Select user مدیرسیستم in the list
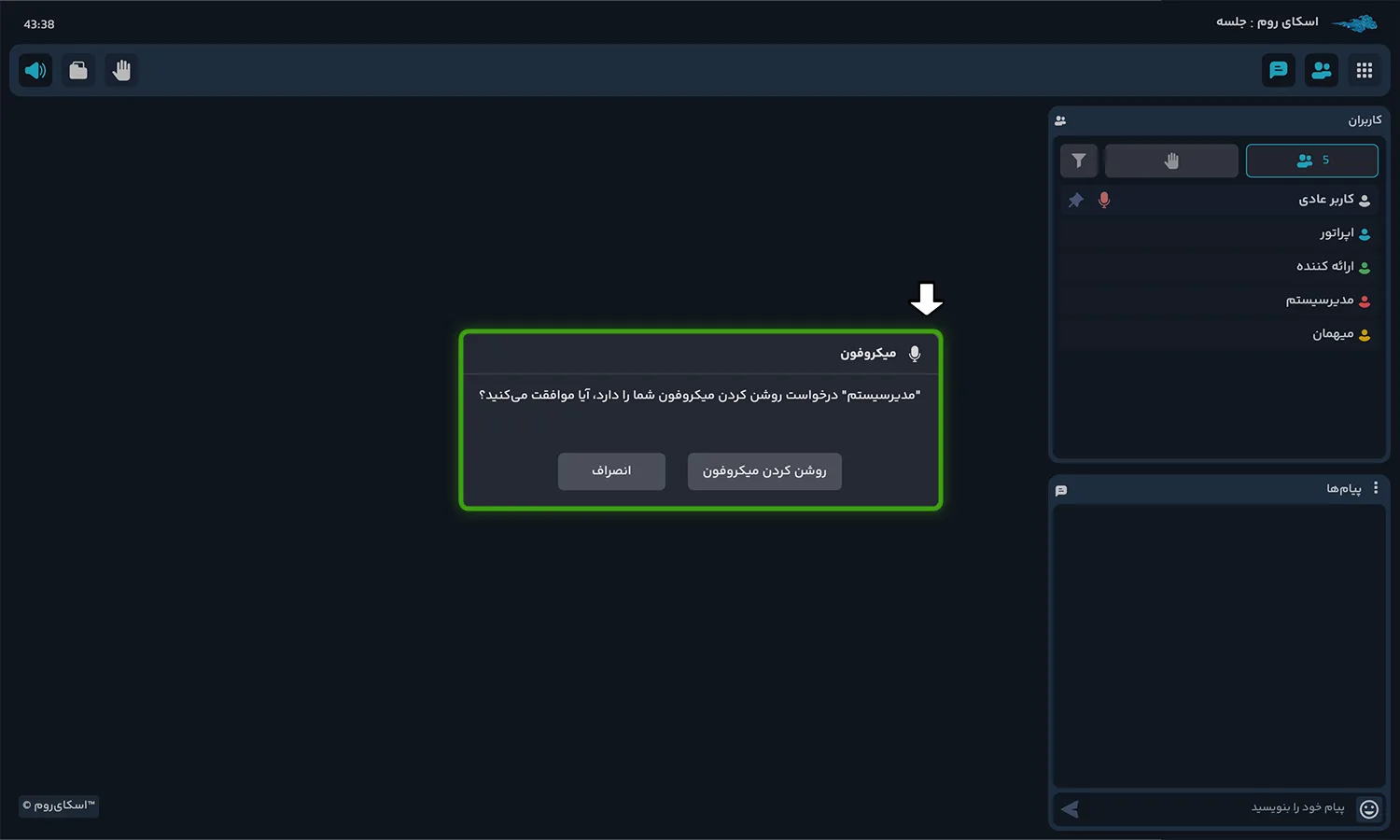The image size is (1400, 840). (x=1219, y=301)
